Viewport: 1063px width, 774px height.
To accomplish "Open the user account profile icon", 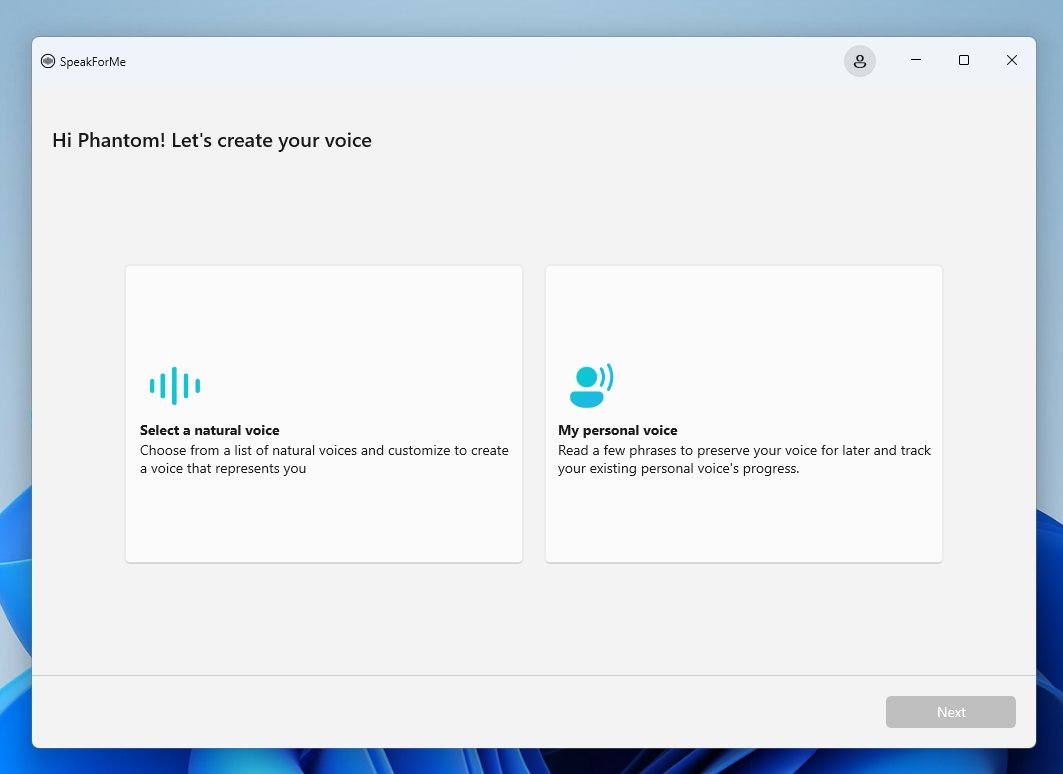I will [860, 61].
